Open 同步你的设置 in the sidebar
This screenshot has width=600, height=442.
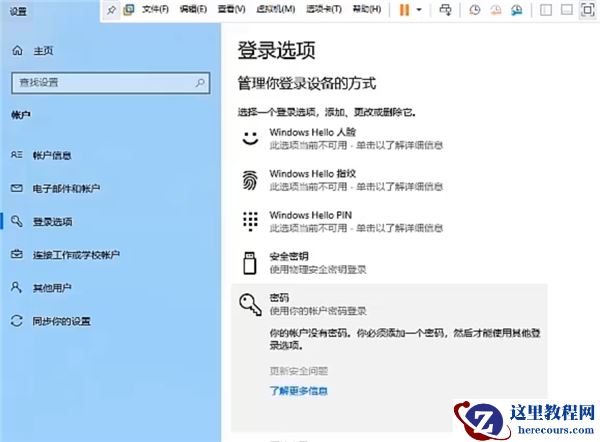pyautogui.click(x=62, y=321)
